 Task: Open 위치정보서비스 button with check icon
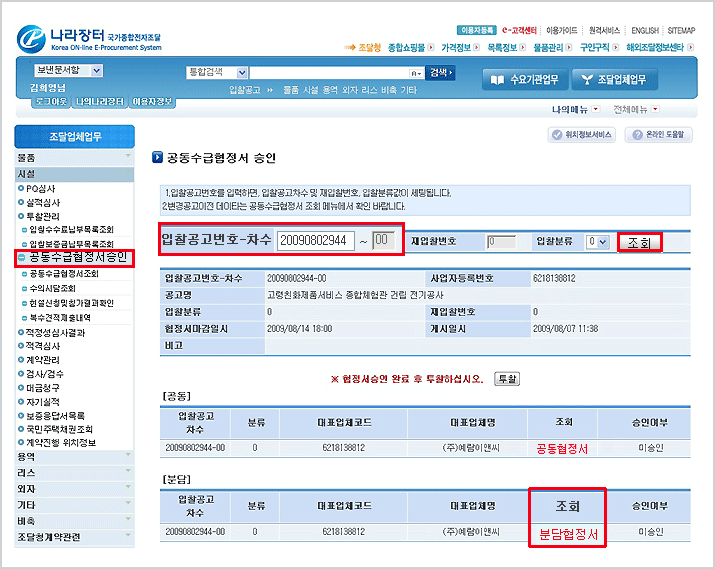[581, 135]
